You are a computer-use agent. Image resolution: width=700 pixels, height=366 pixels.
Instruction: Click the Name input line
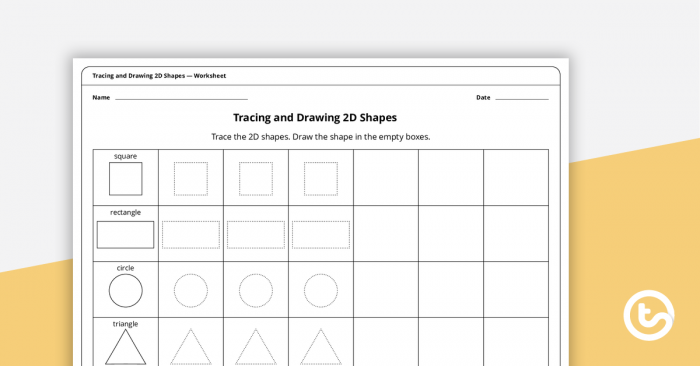pyautogui.click(x=181, y=99)
